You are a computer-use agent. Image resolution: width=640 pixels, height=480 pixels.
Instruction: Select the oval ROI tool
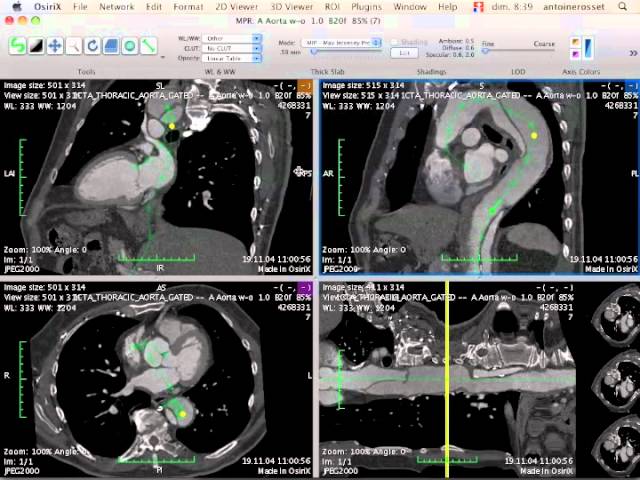(x=130, y=46)
